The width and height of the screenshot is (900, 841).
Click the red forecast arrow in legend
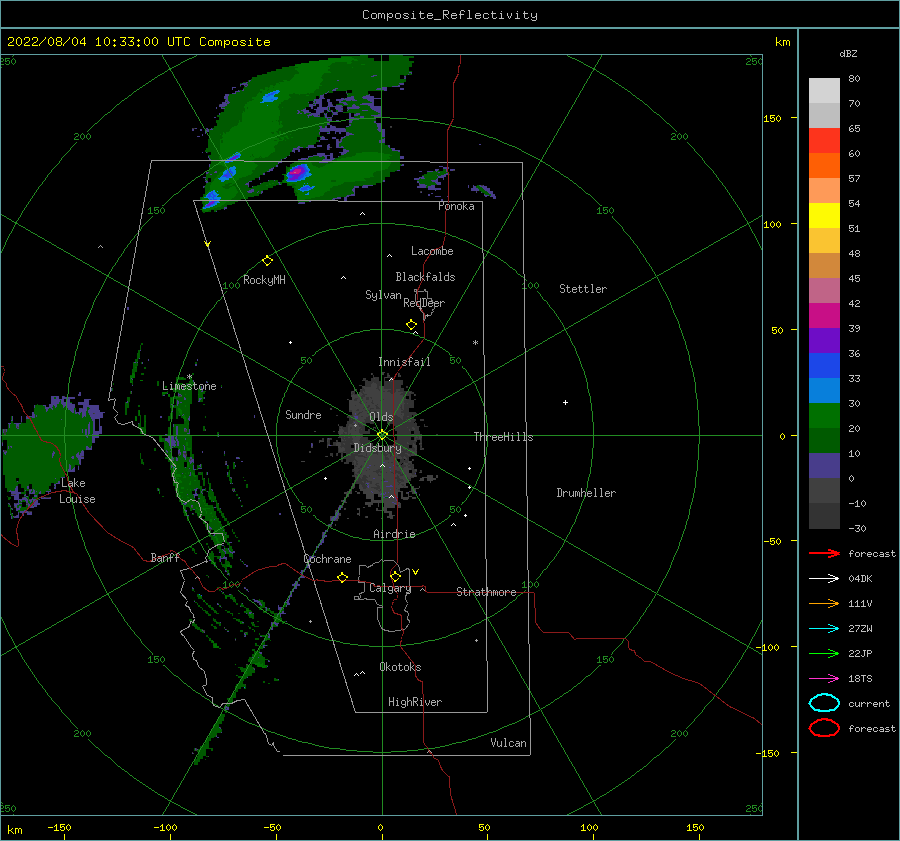click(824, 553)
